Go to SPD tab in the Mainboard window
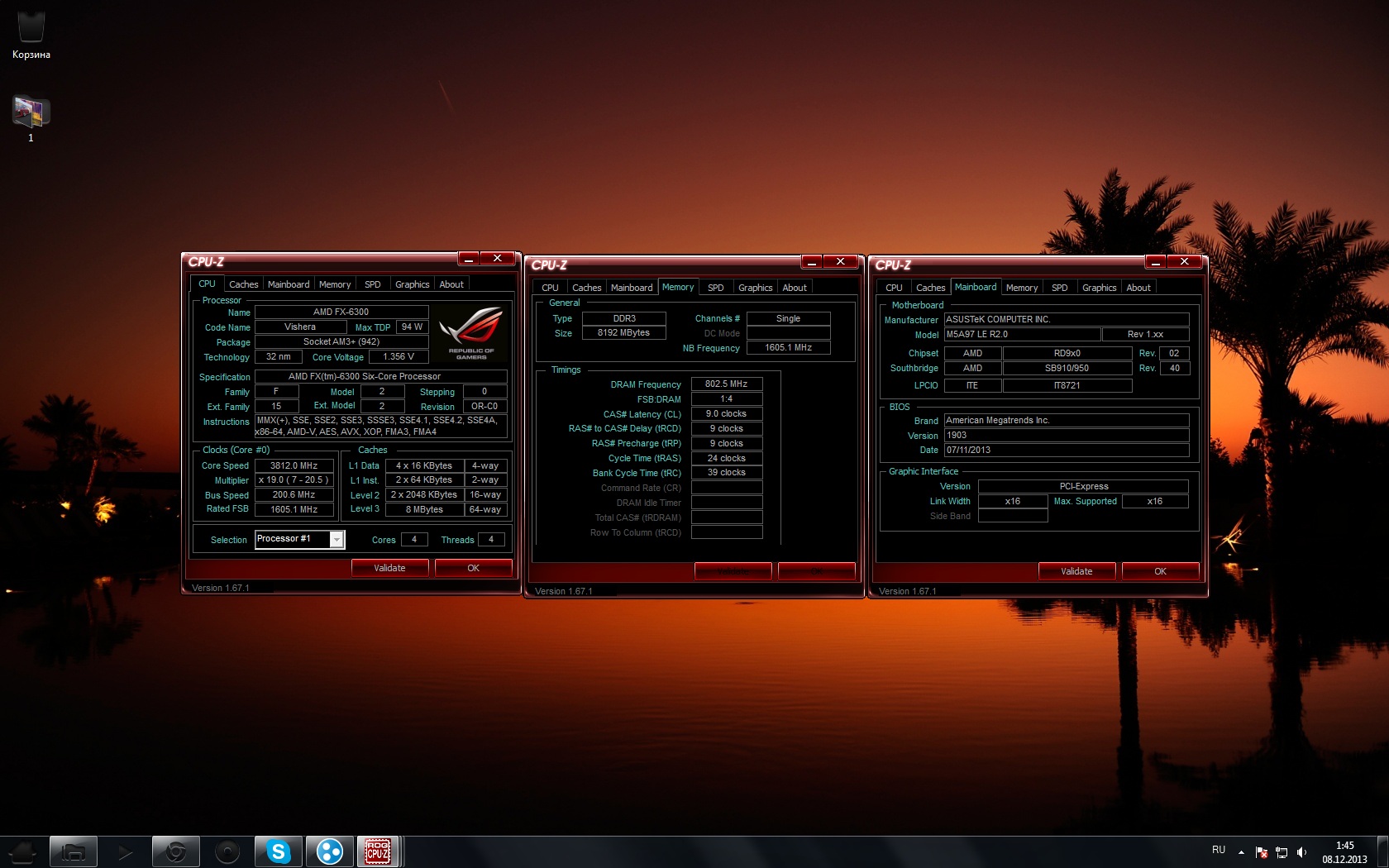The width and height of the screenshot is (1389, 868). (1060, 288)
